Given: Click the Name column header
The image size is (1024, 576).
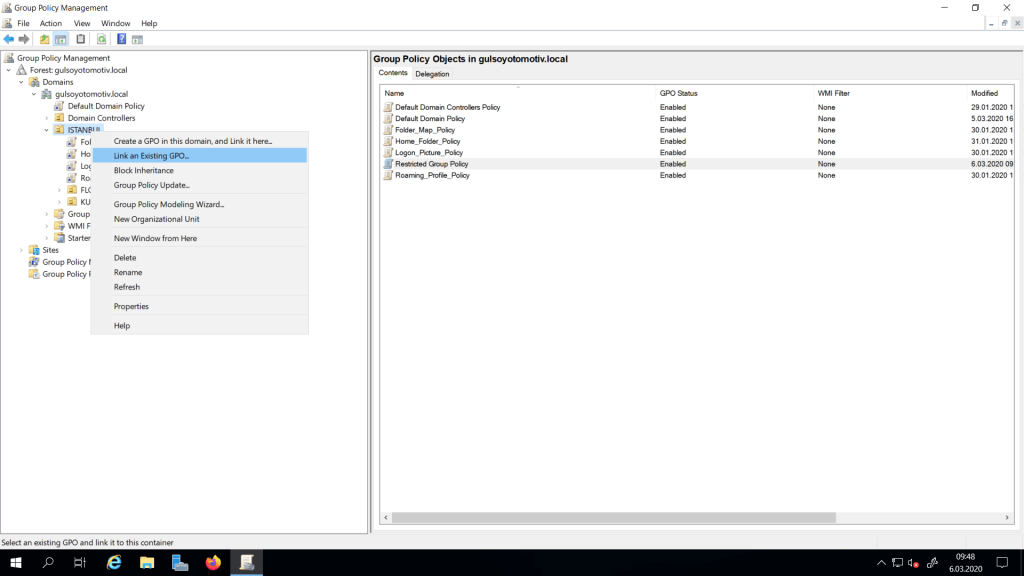Looking at the screenshot, I should [394, 93].
